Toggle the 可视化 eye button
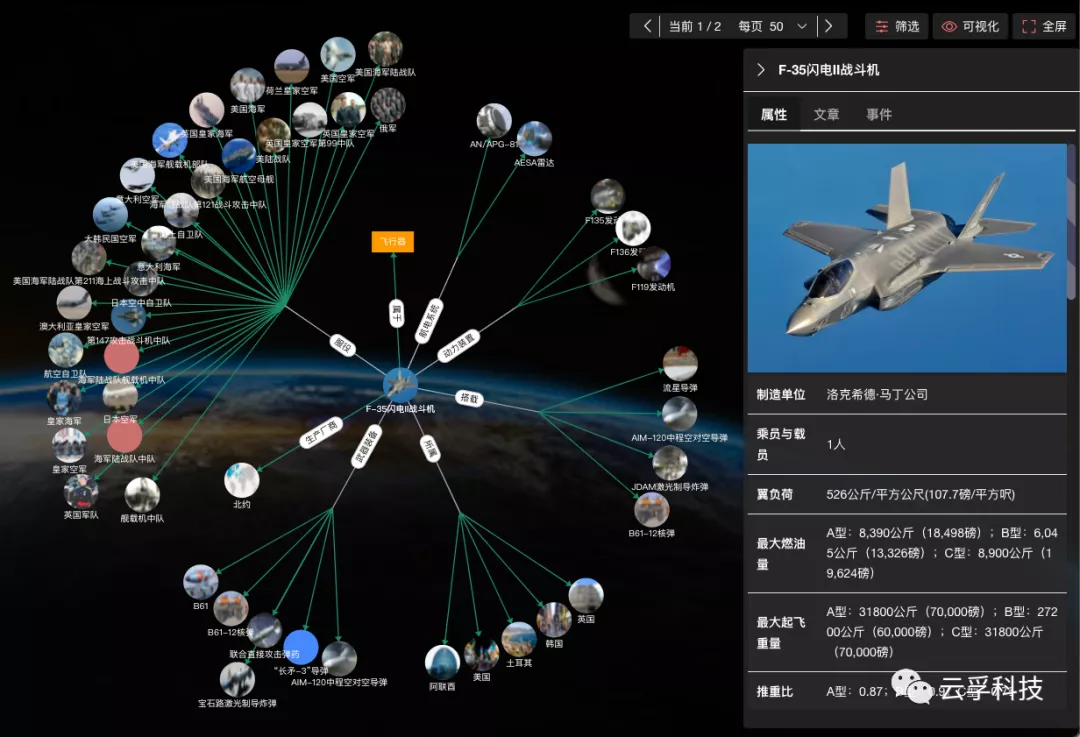The width and height of the screenshot is (1080, 737). point(970,26)
